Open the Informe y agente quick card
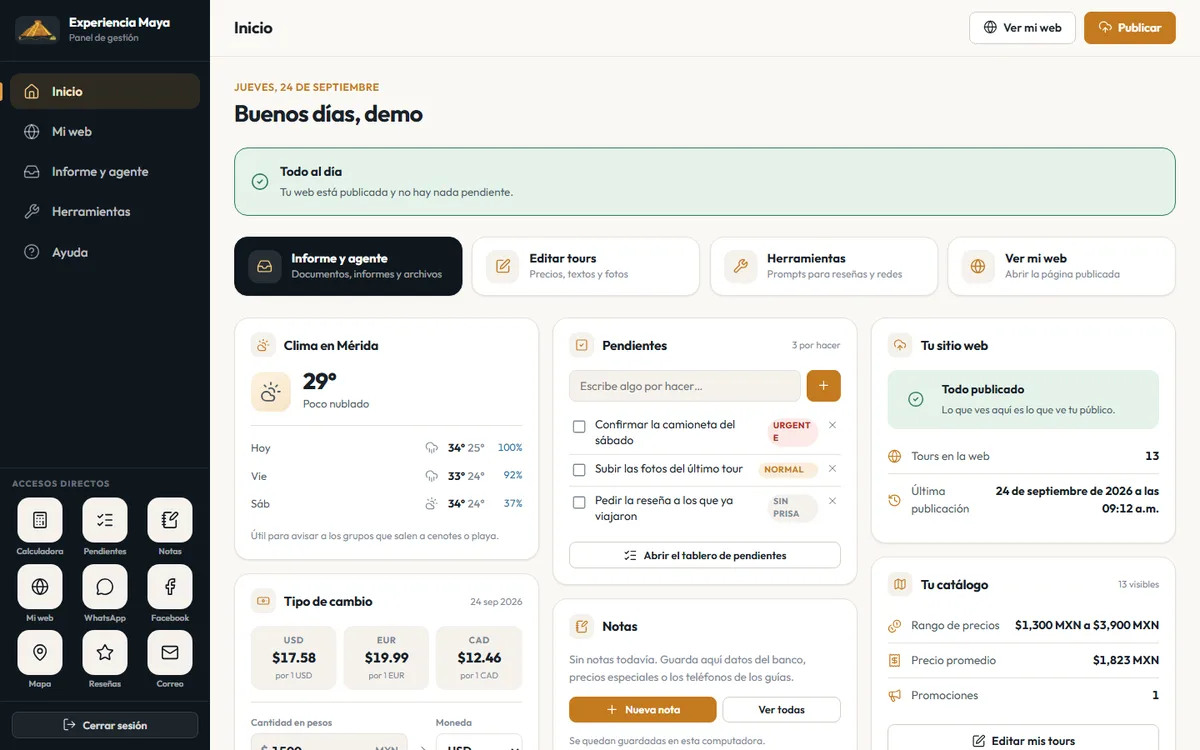1200x750 pixels. (348, 266)
